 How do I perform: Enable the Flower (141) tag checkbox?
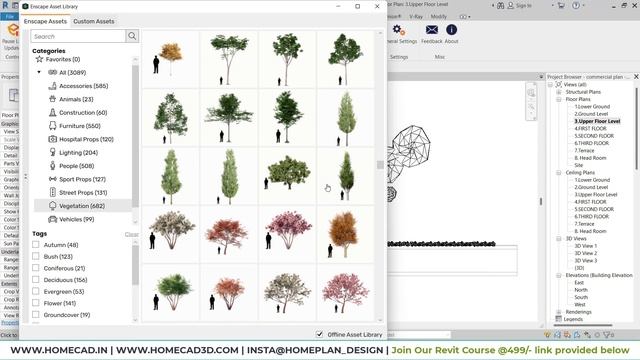36,303
